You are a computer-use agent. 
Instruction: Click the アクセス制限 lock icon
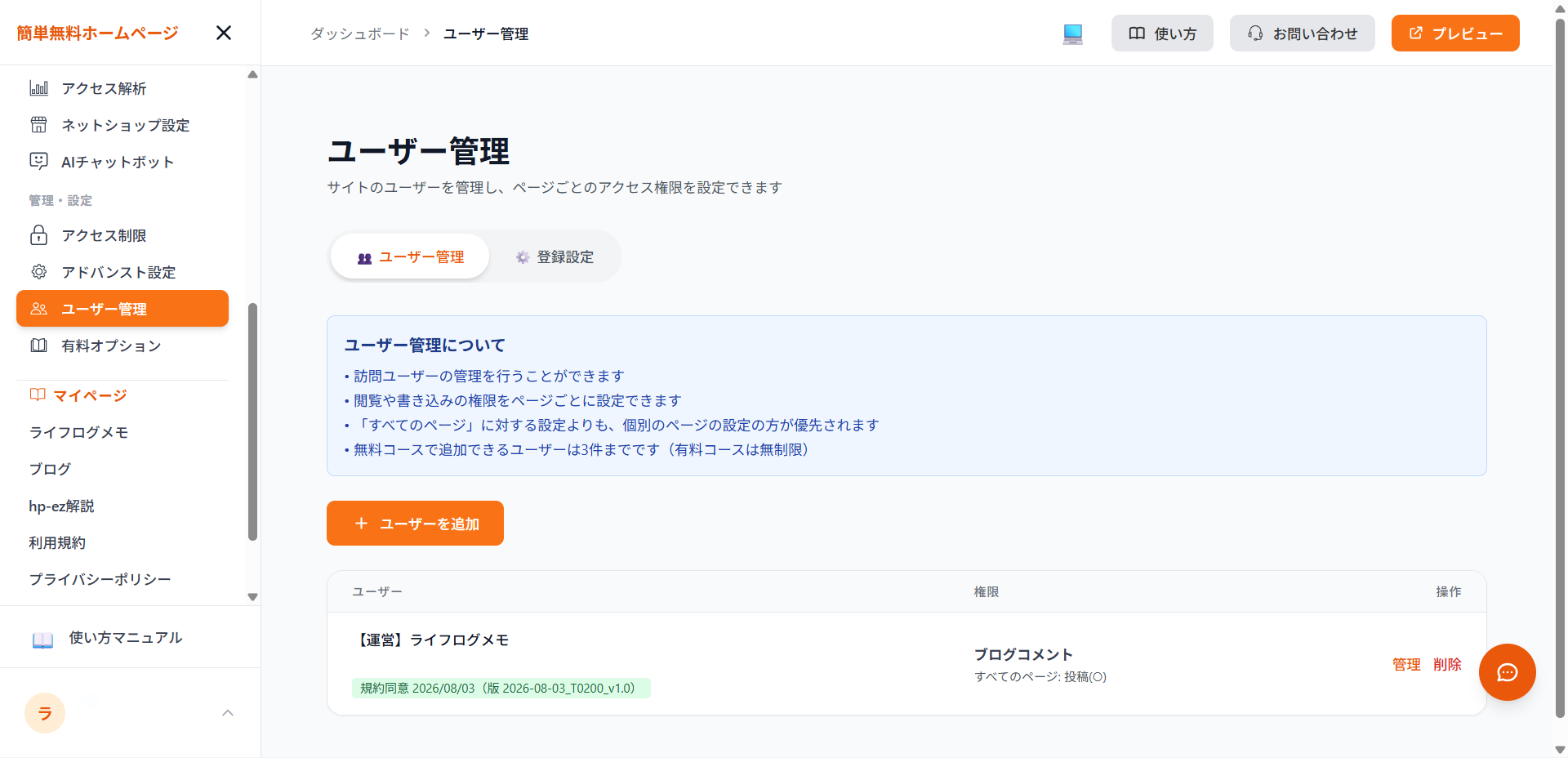(x=38, y=235)
